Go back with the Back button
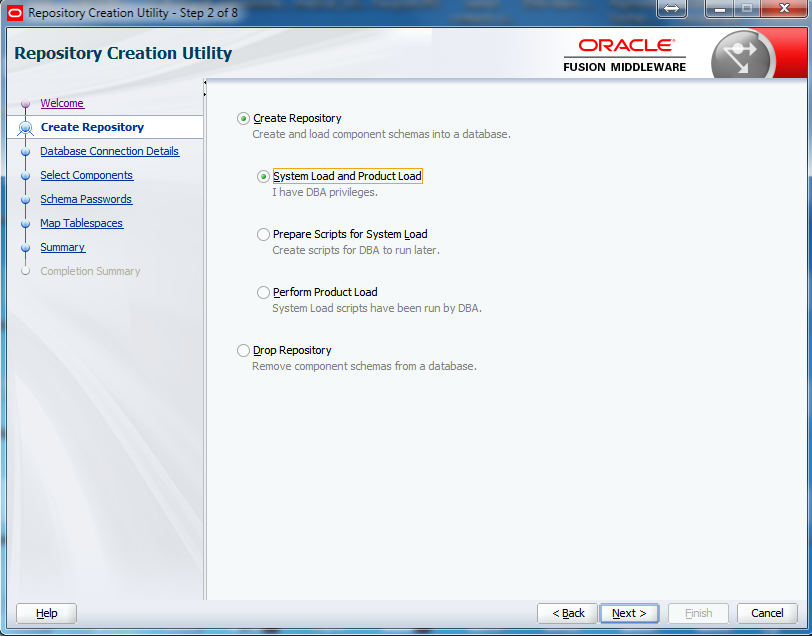 pyautogui.click(x=568, y=613)
